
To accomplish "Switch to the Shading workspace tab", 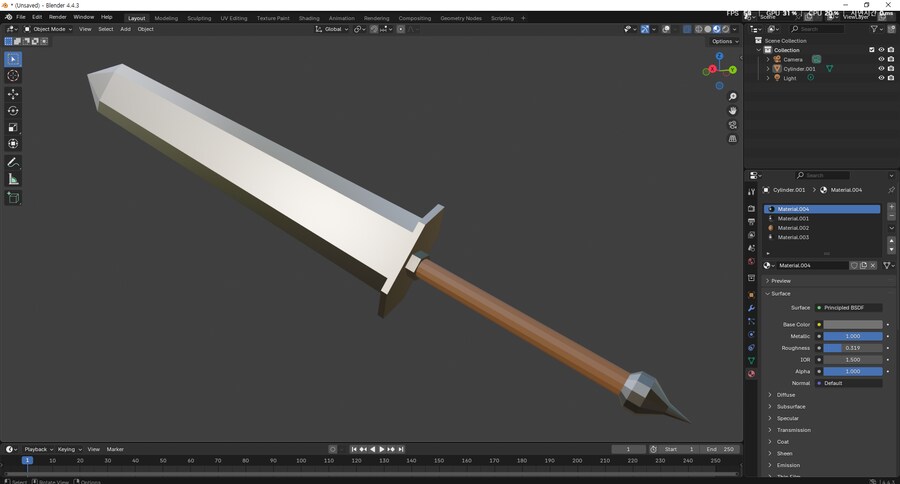I will pyautogui.click(x=309, y=18).
